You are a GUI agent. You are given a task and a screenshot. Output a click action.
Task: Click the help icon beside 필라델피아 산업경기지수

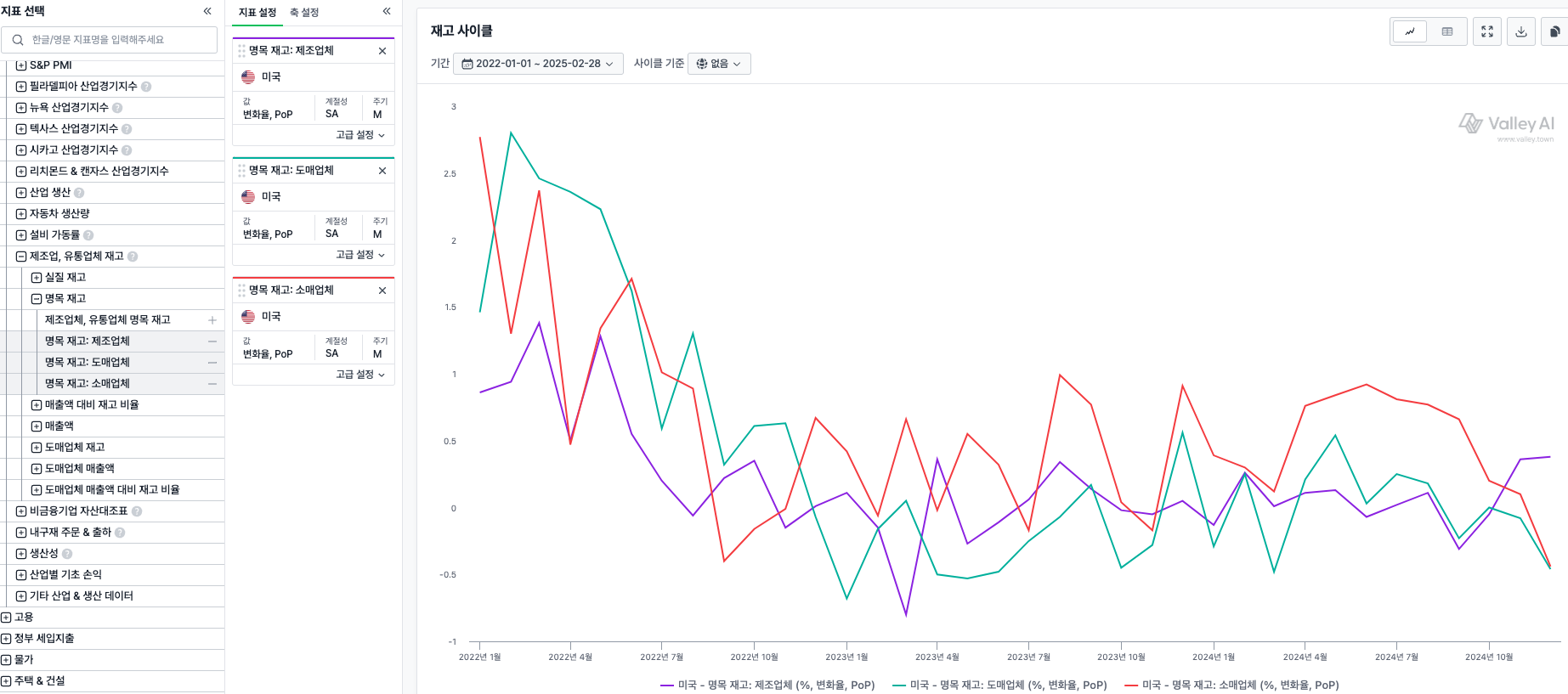(146, 87)
